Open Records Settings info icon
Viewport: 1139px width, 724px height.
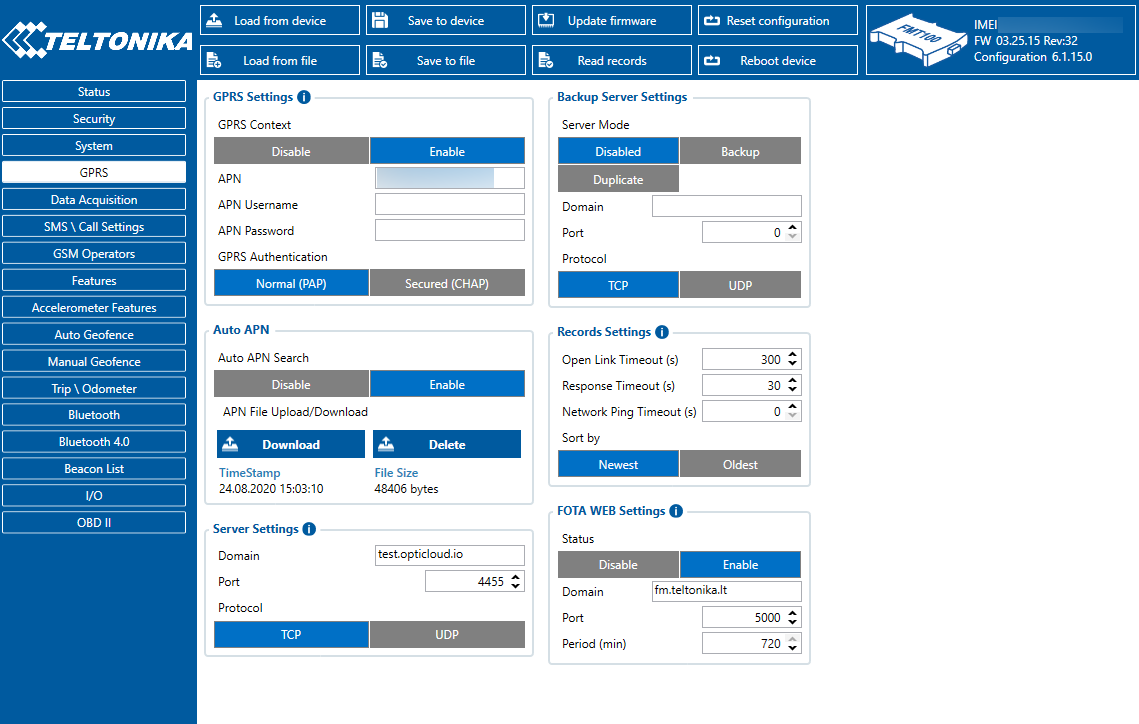tap(662, 332)
